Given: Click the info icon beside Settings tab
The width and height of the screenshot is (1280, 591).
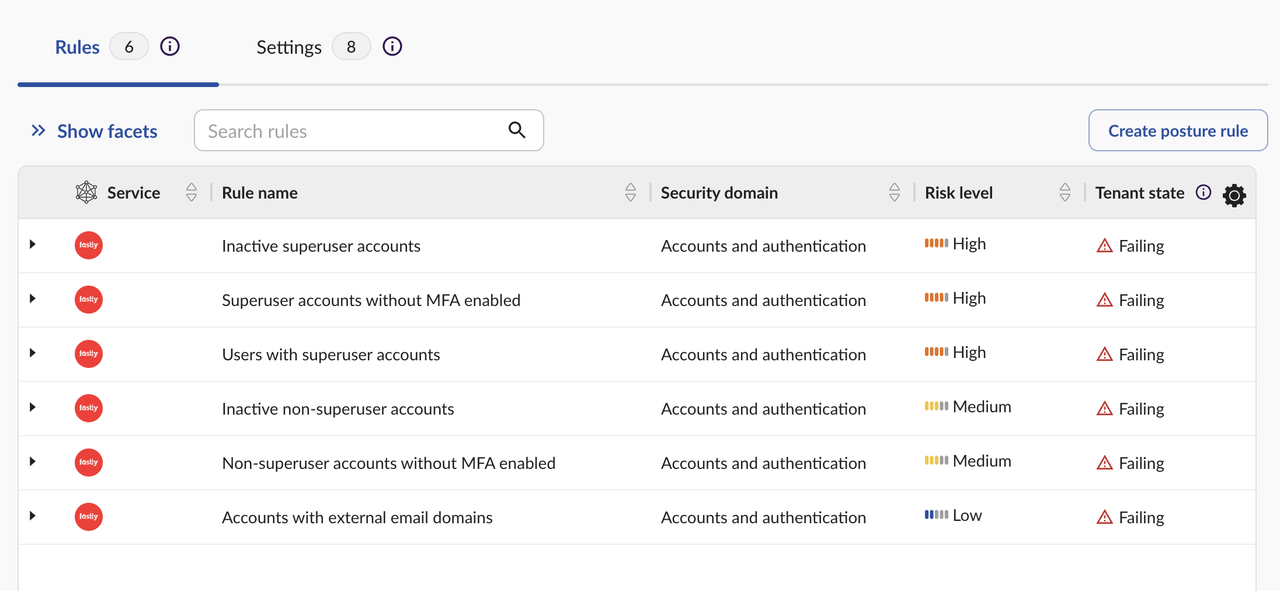Looking at the screenshot, I should click(392, 46).
